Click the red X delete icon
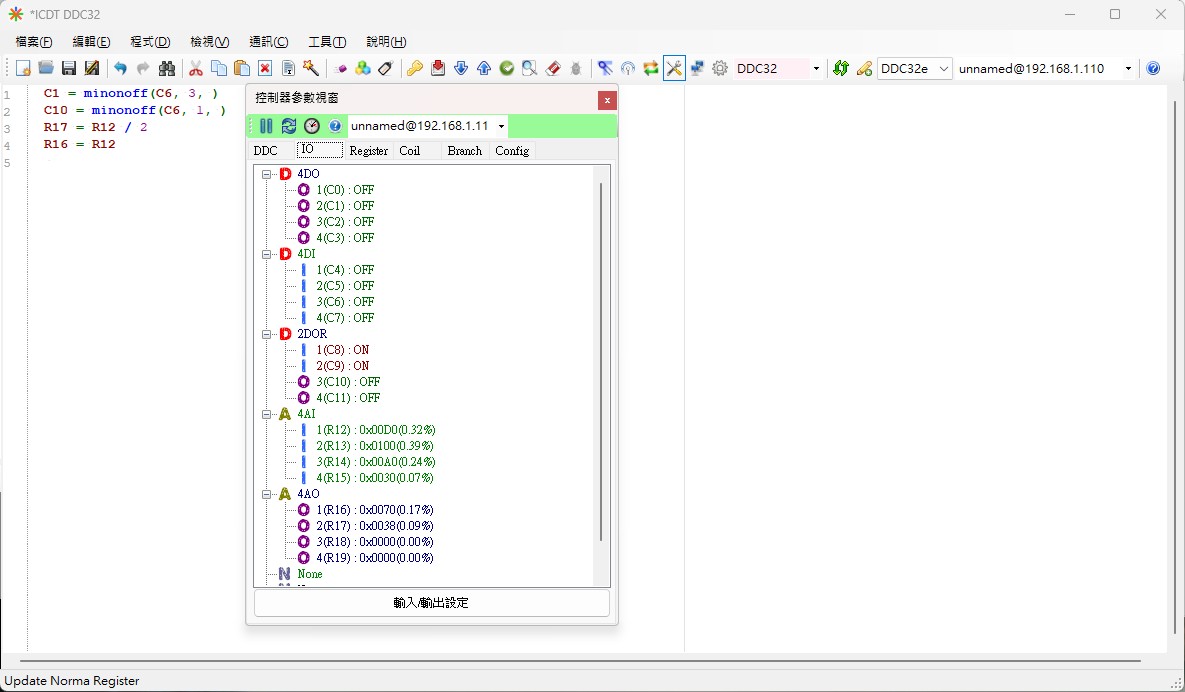 [265, 68]
